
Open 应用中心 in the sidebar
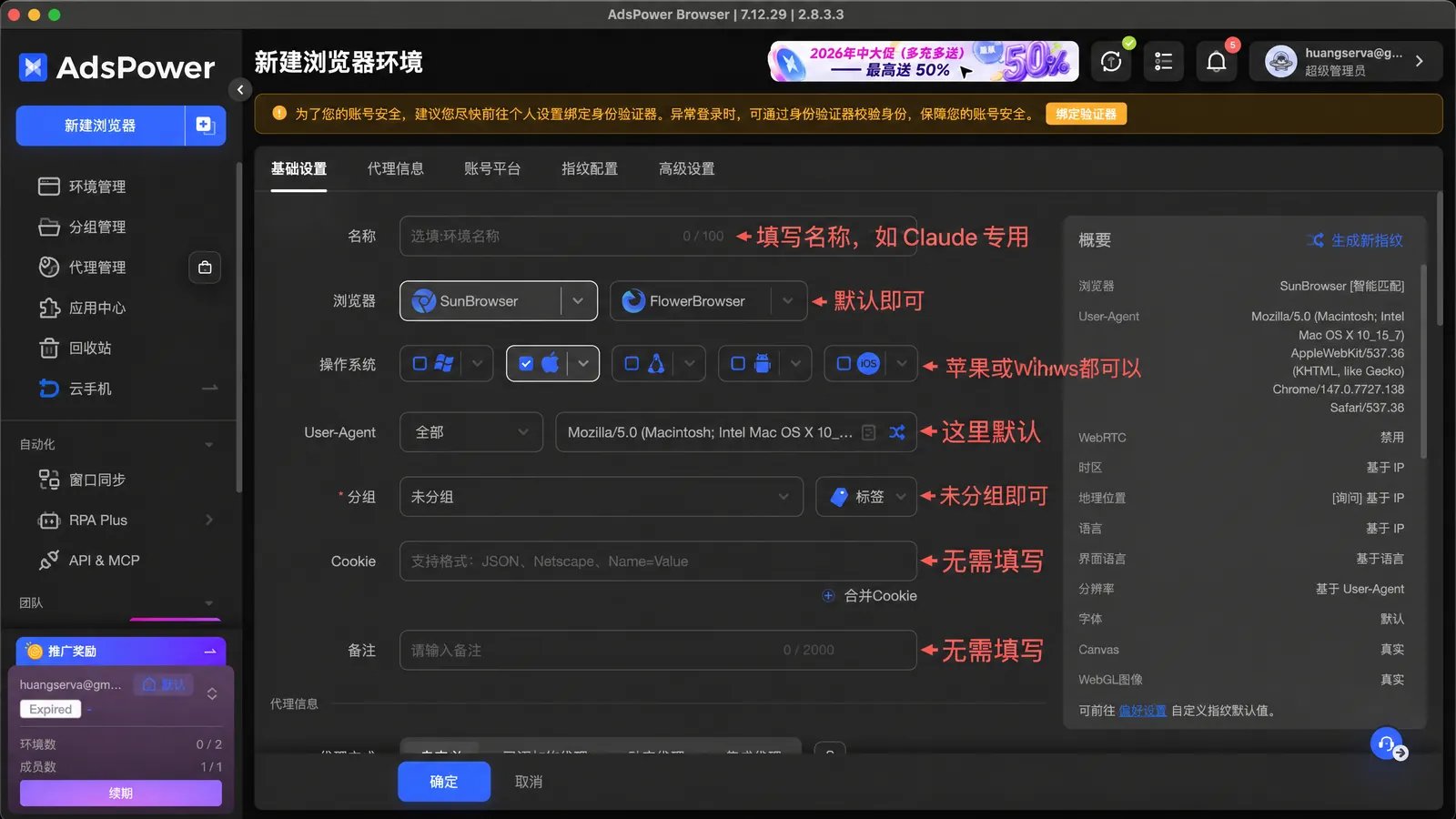click(83, 308)
